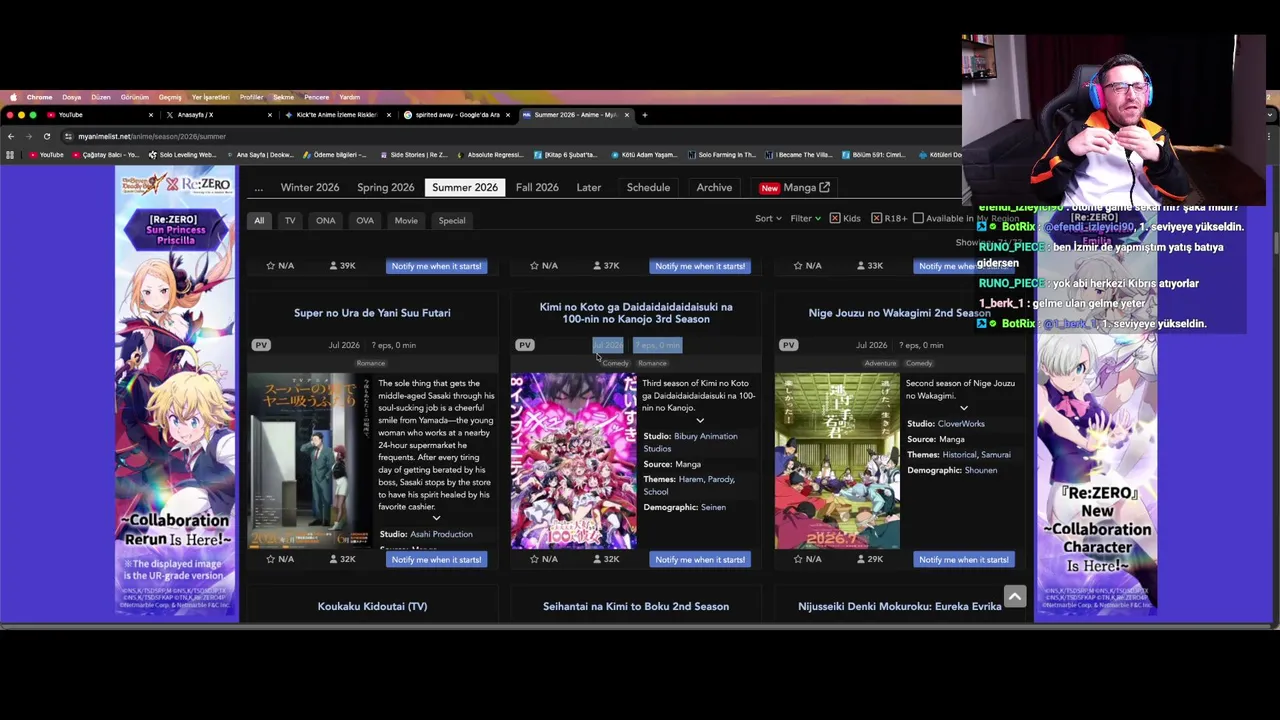Close the spirited away Google tab
Image resolution: width=1280 pixels, height=720 pixels.
point(508,115)
